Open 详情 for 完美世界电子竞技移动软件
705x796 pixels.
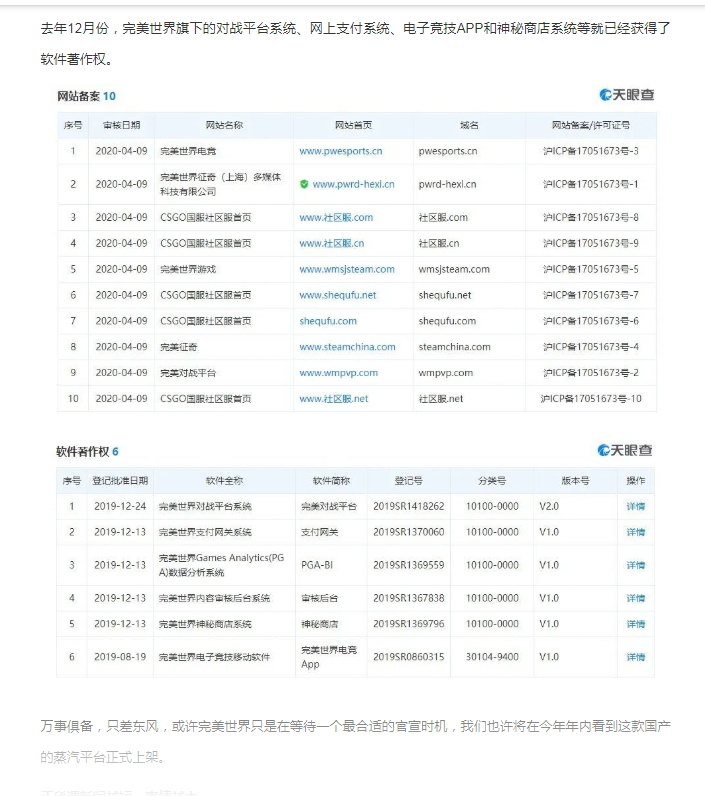click(635, 657)
